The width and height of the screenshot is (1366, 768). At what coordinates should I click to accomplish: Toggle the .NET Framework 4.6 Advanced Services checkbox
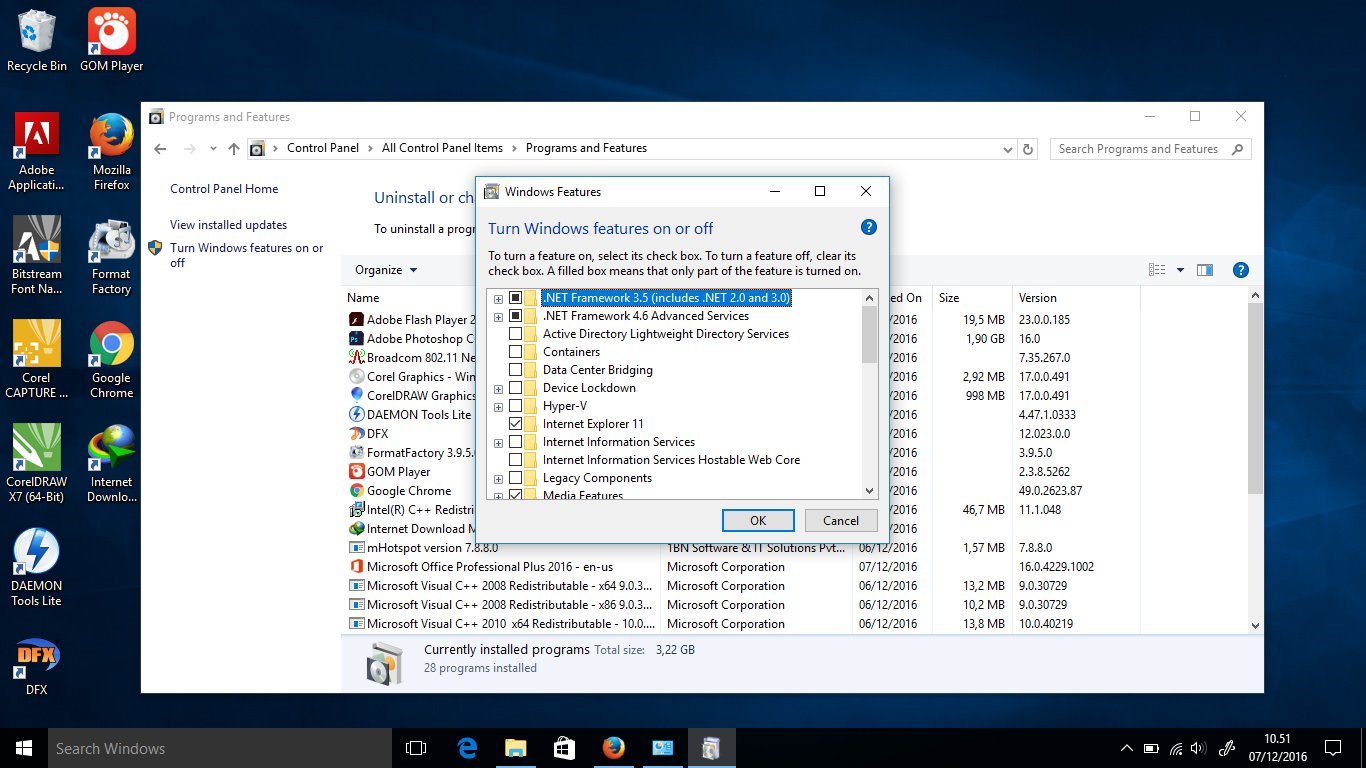516,316
